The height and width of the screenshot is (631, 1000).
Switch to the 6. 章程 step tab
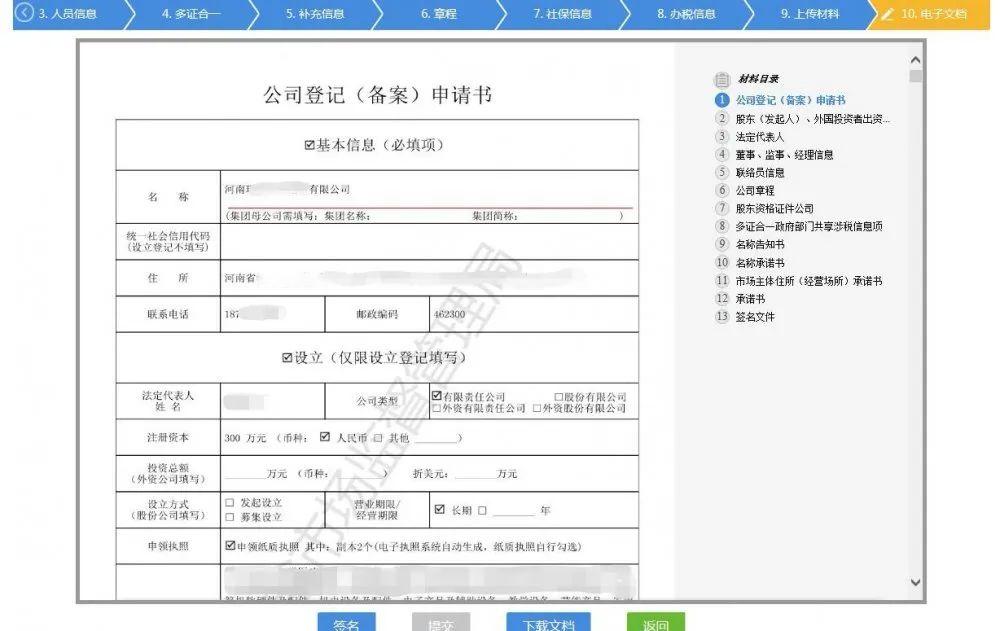point(439,15)
